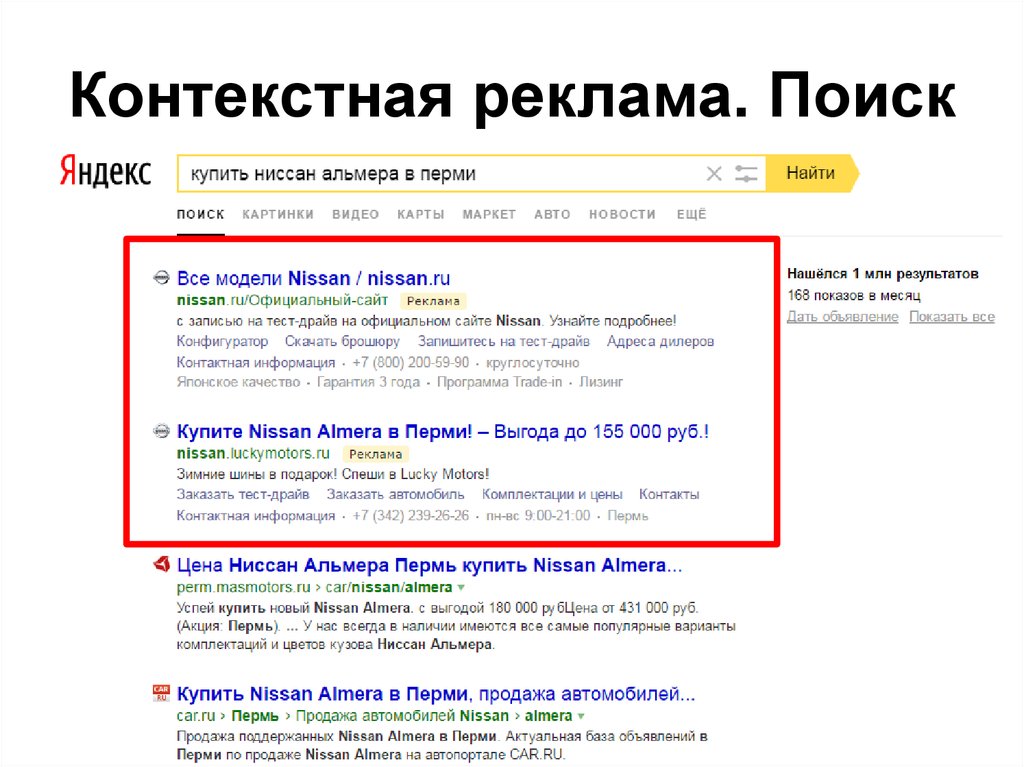This screenshot has height=767, width=1024.
Task: Click the Яндекс logo
Action: [x=105, y=172]
